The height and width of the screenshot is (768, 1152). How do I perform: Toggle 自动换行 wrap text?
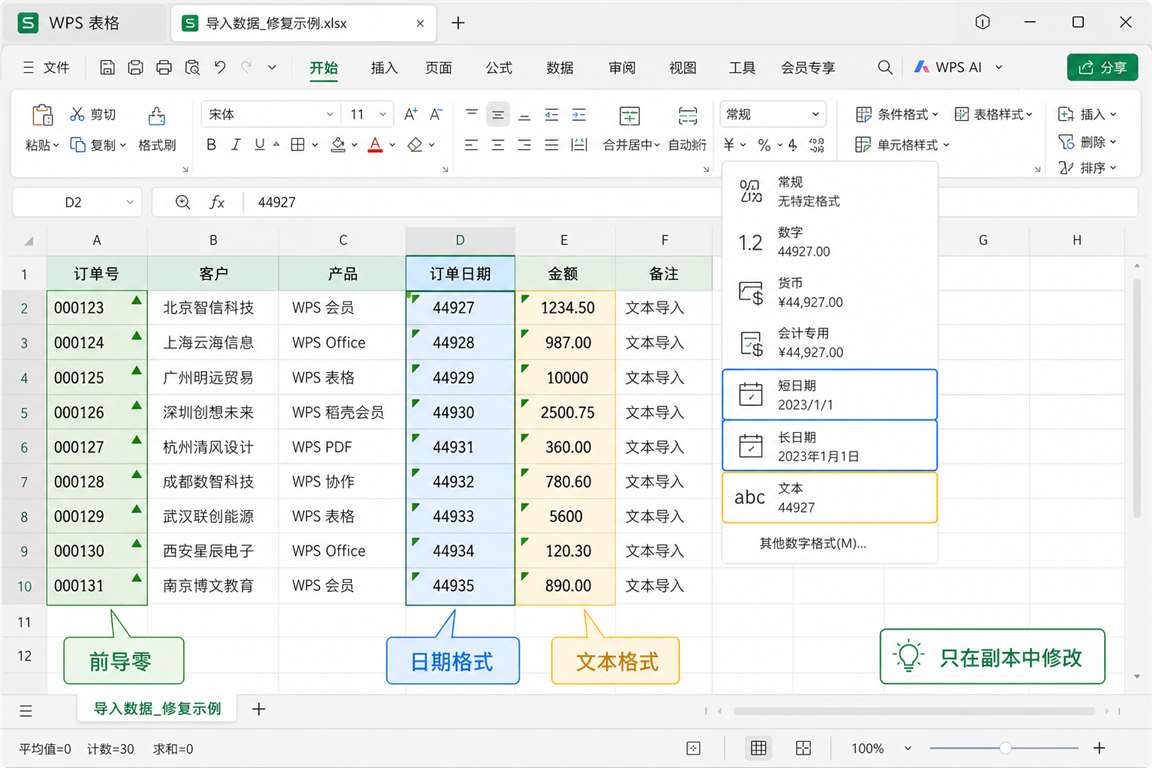(x=688, y=129)
